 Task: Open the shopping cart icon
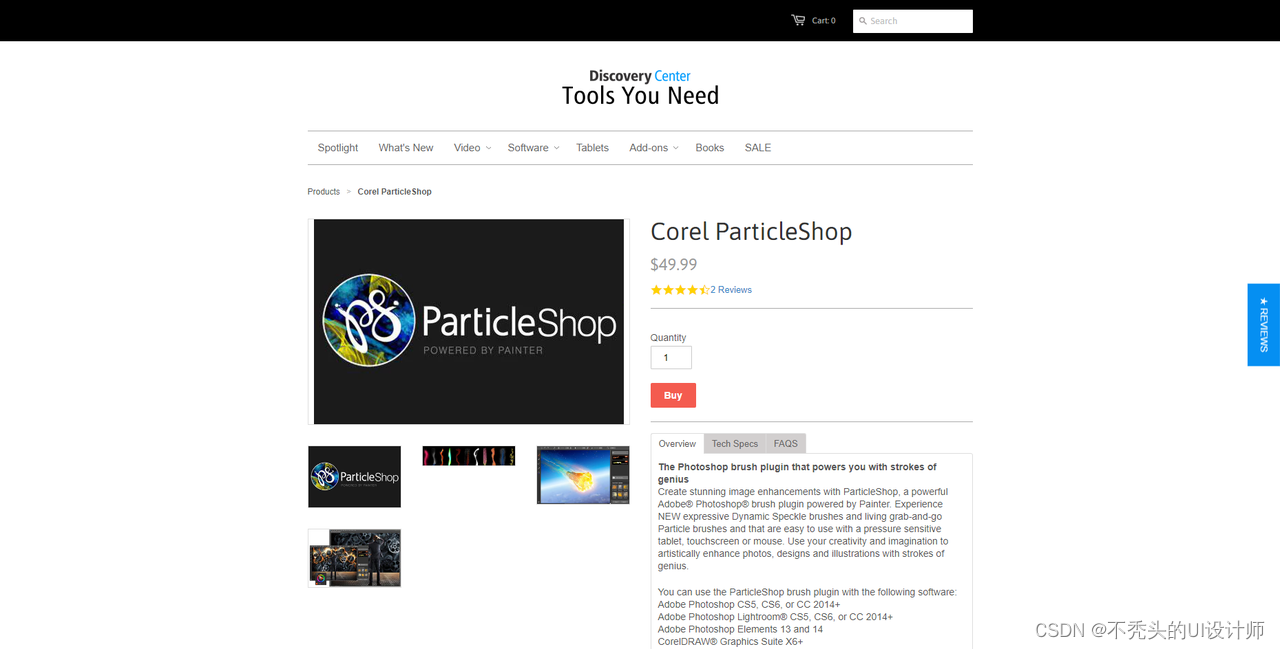click(x=798, y=20)
